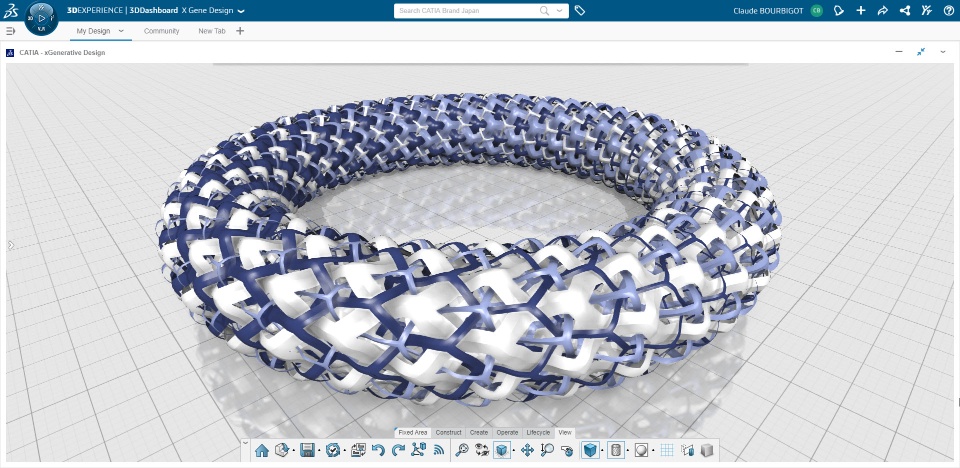The image size is (960, 468).
Task: Click the top bar Add plus icon
Action: click(861, 11)
